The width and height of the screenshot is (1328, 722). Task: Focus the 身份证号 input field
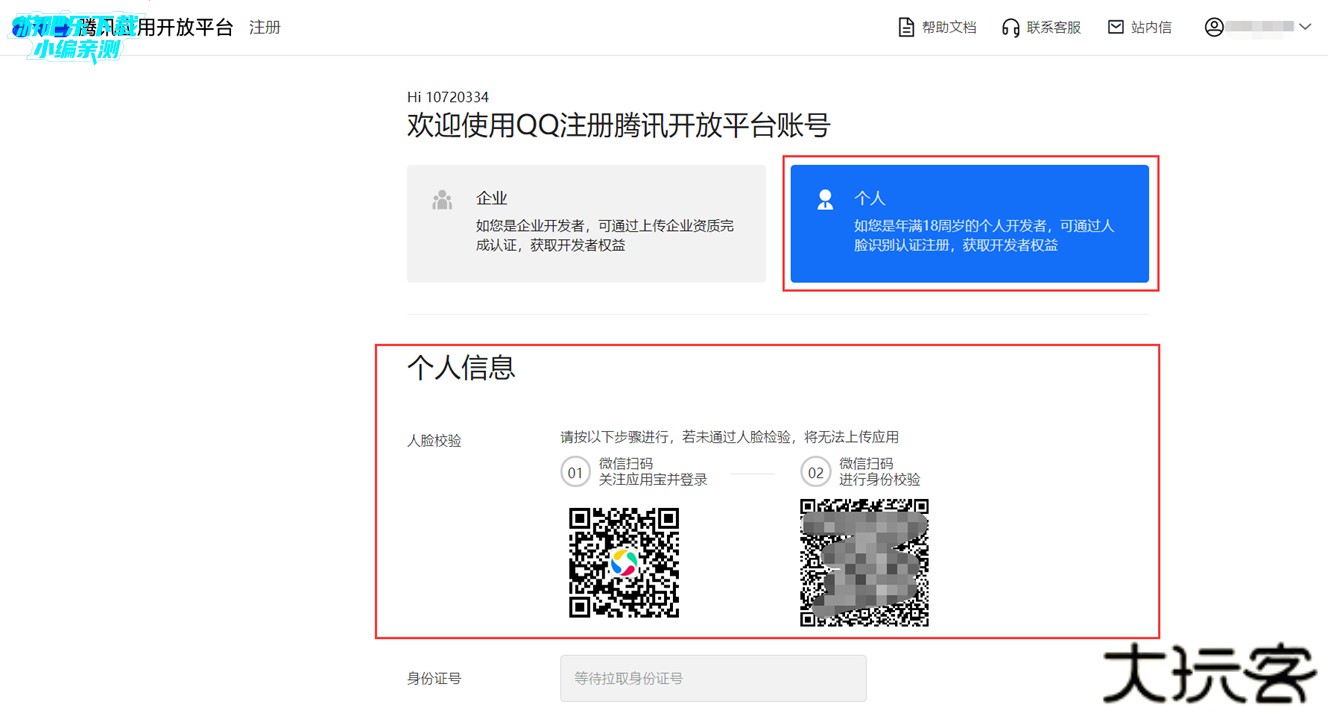pyautogui.click(x=713, y=678)
